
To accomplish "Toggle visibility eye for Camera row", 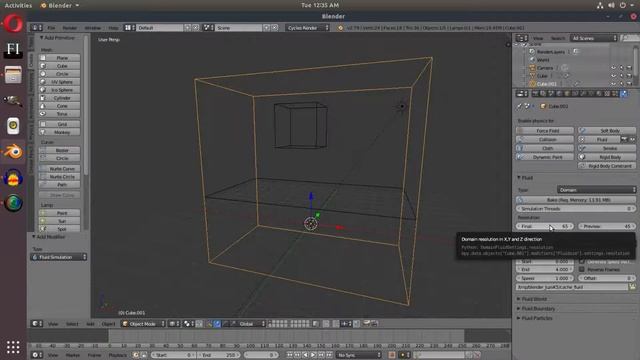I will 613,68.
